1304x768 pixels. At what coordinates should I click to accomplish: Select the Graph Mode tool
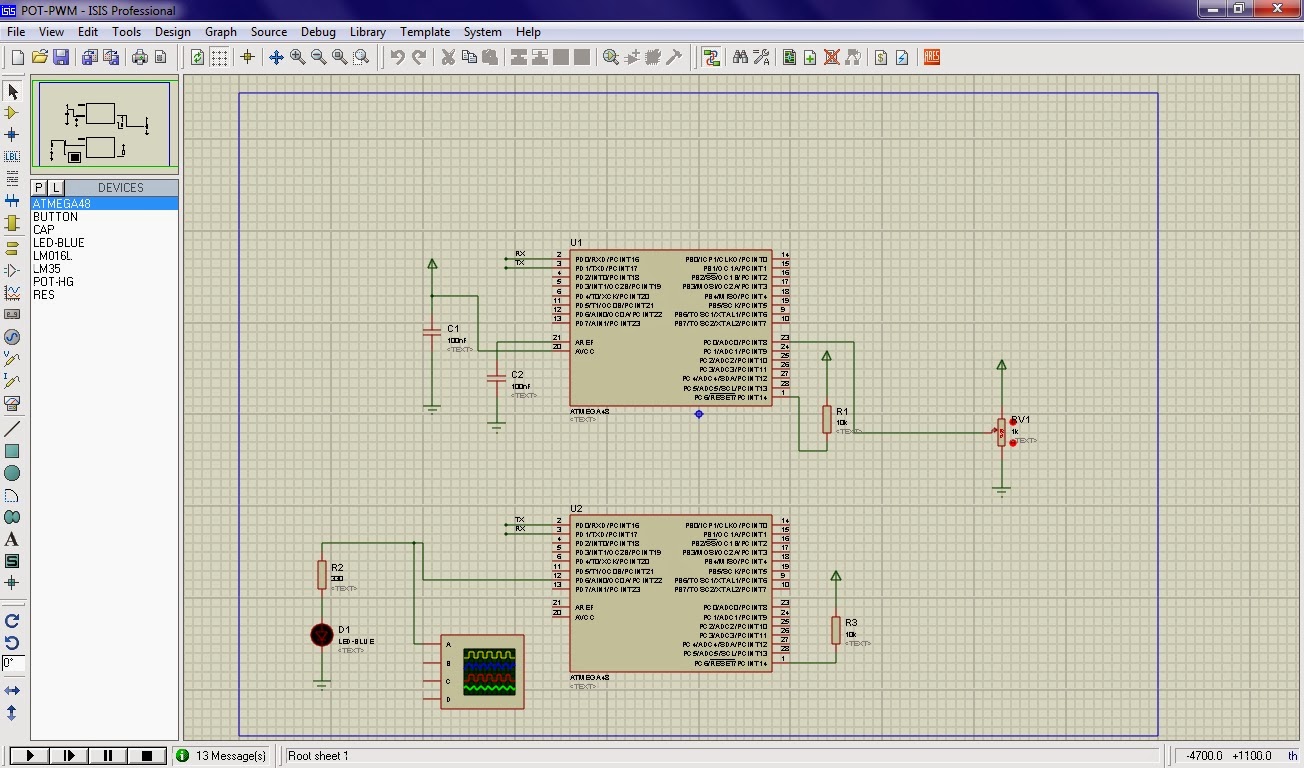click(13, 291)
